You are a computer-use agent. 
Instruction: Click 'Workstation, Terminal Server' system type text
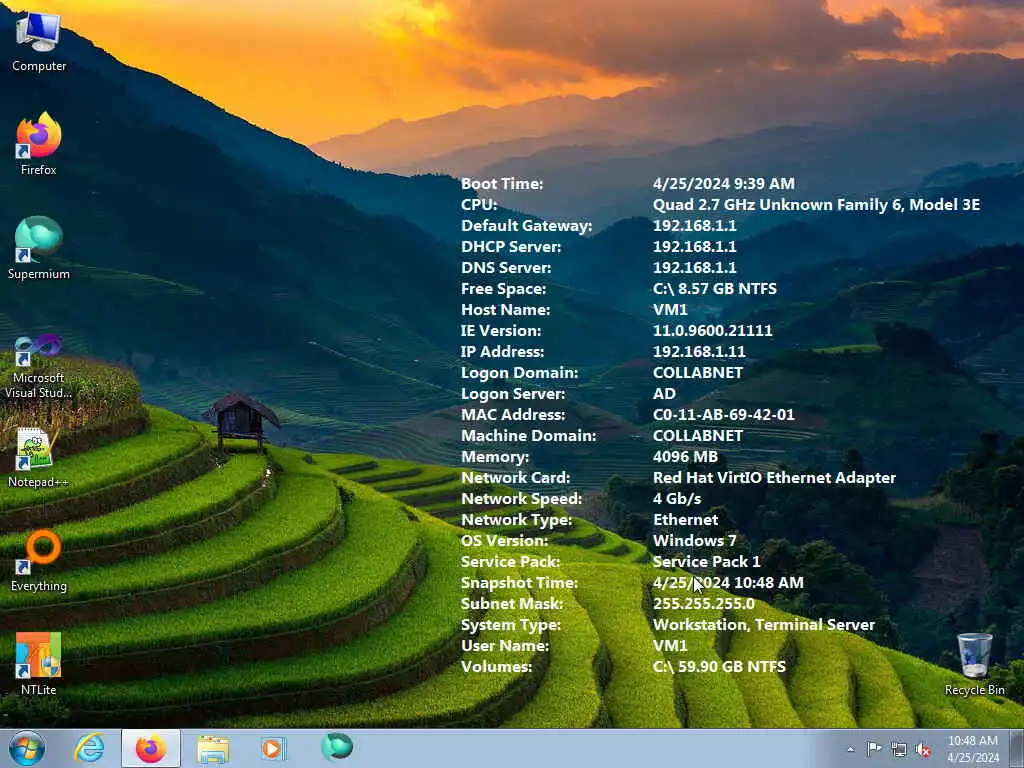(x=763, y=624)
